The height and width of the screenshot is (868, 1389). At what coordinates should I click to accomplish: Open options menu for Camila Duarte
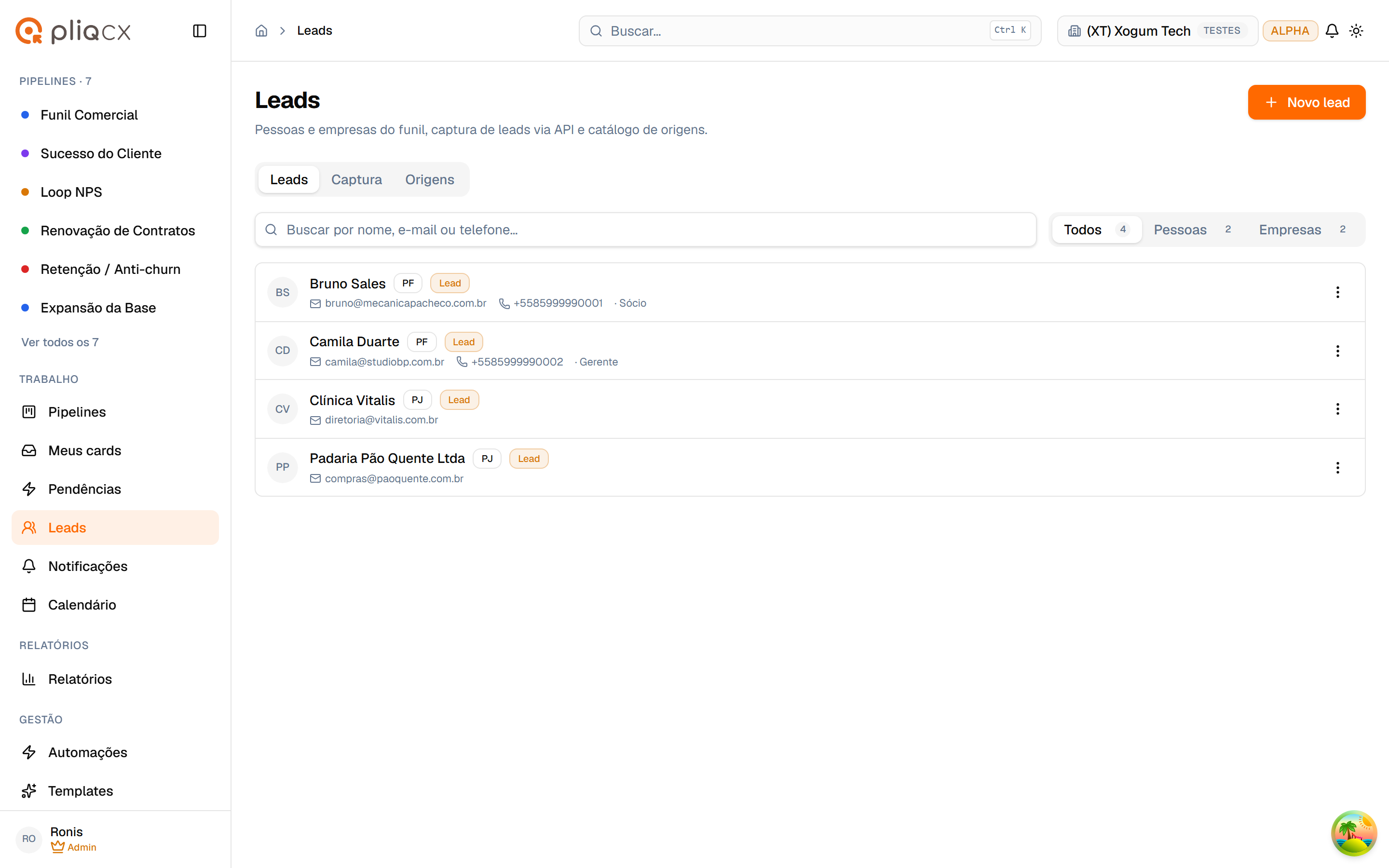[x=1337, y=351]
